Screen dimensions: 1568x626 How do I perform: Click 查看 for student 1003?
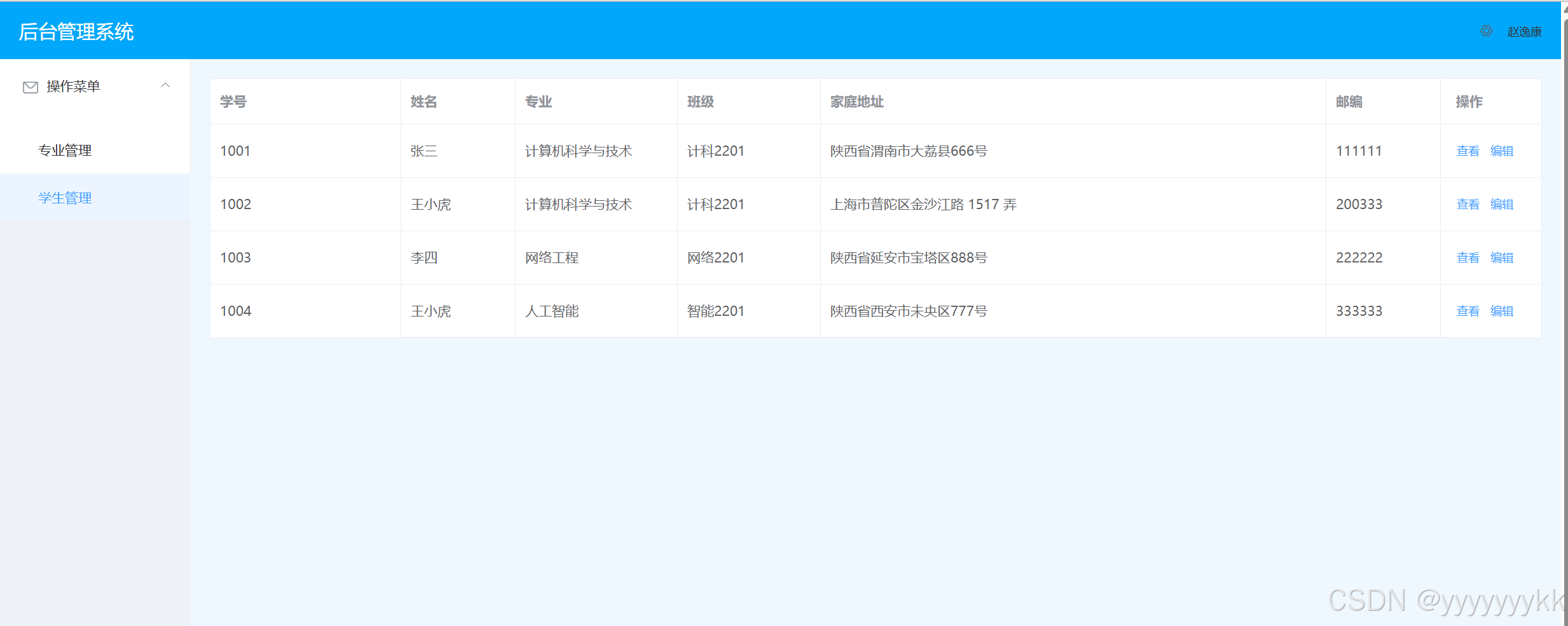(1468, 257)
